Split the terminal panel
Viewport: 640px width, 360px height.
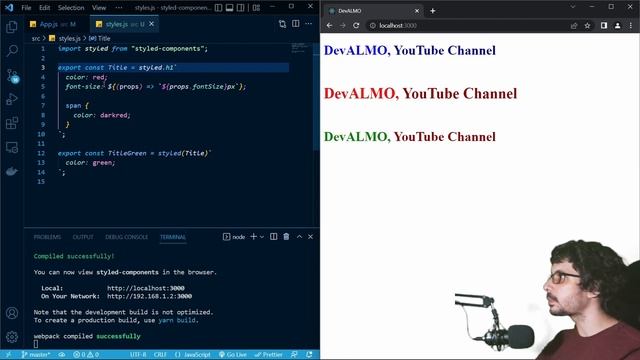click(273, 237)
